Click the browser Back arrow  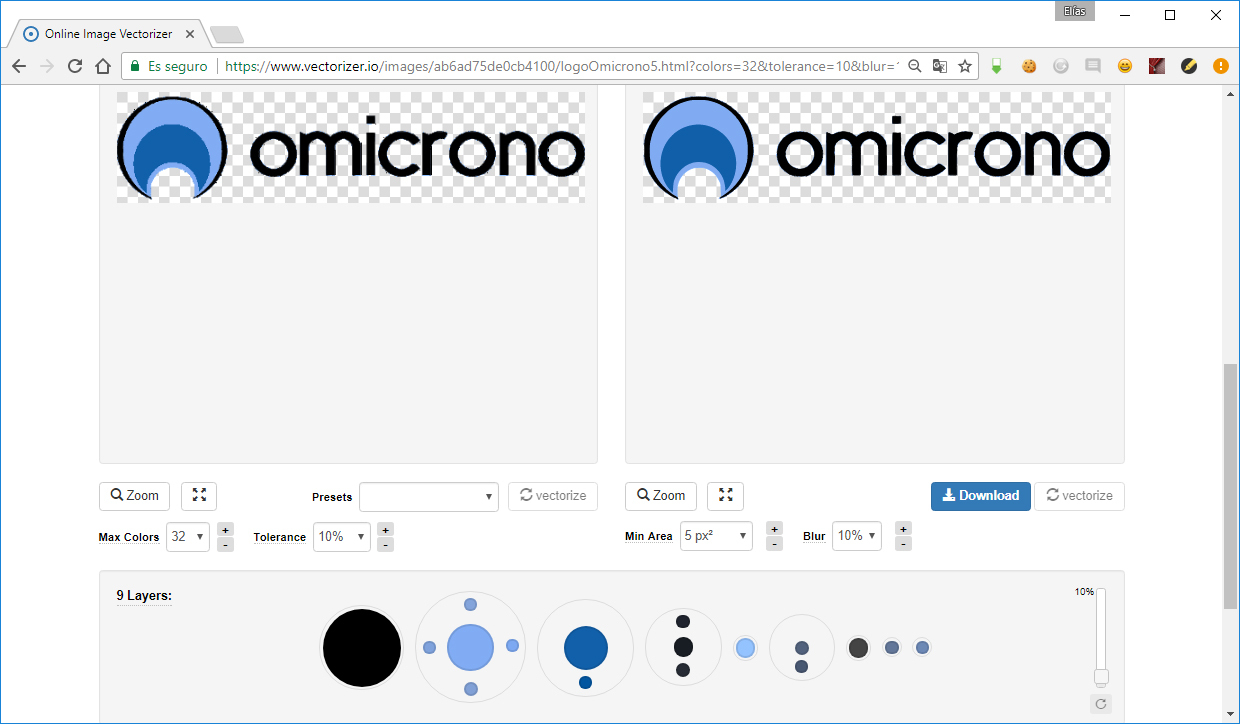click(x=19, y=66)
